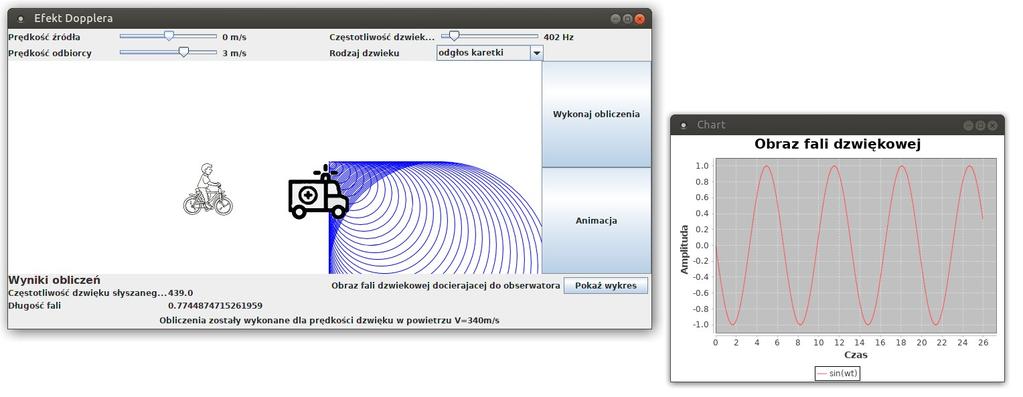The width and height of the screenshot is (1023, 397).
Task: Adjust the Prędkość źródła slider
Action: (168, 37)
